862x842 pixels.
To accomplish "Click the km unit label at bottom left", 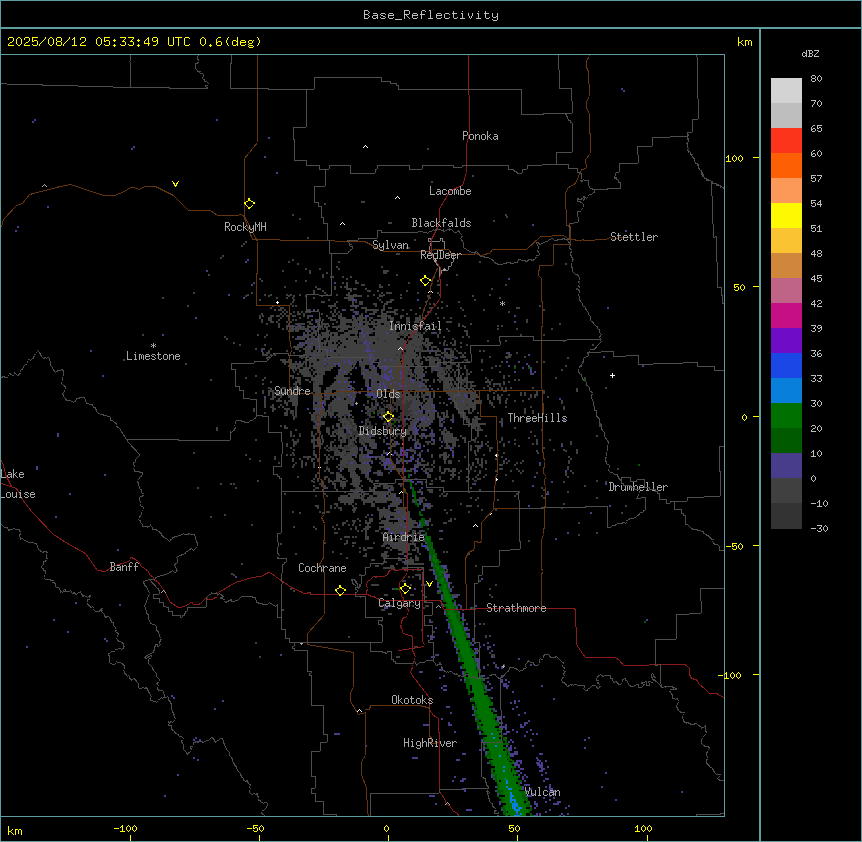I will [15, 830].
